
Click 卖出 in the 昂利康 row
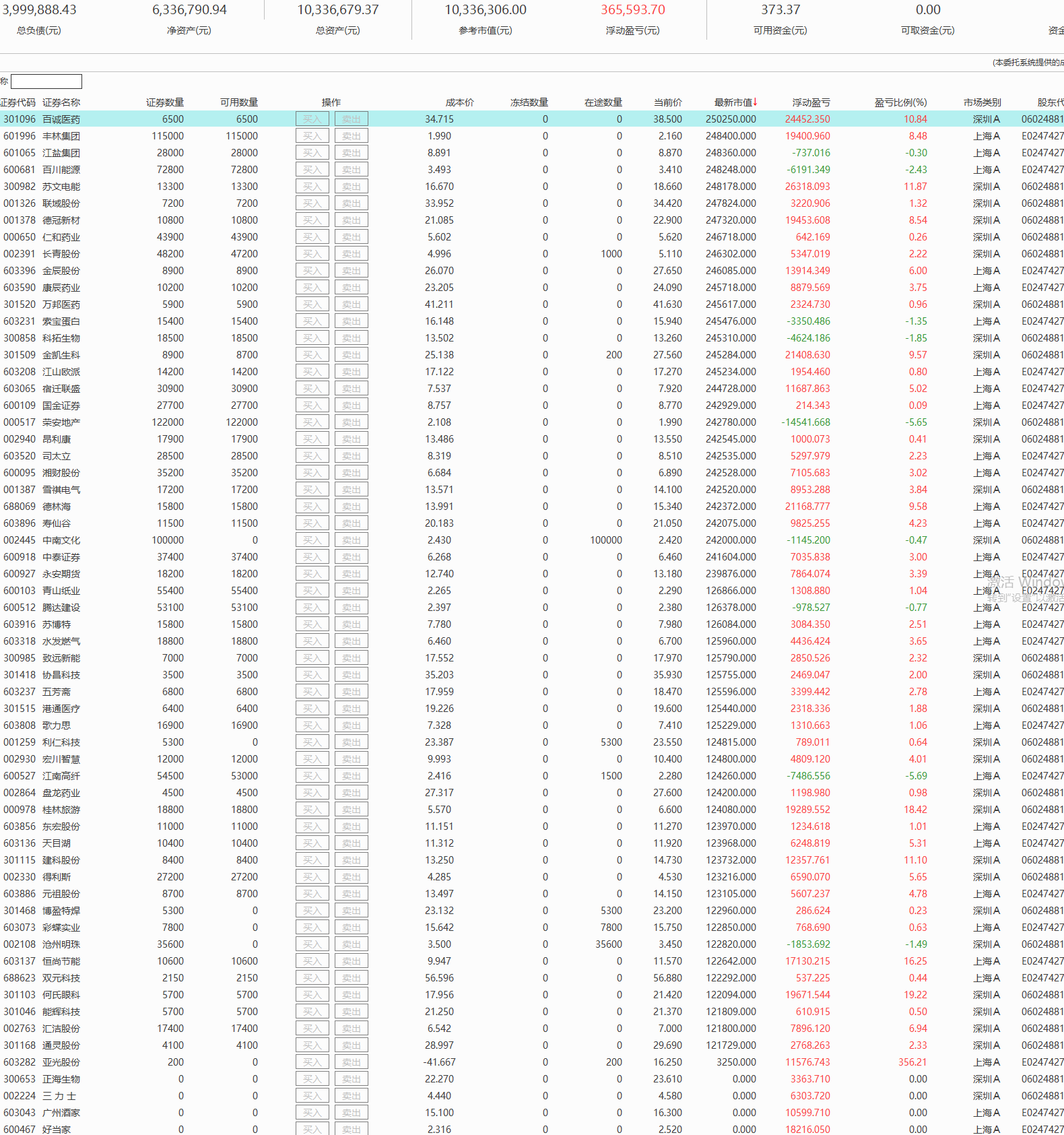(352, 439)
